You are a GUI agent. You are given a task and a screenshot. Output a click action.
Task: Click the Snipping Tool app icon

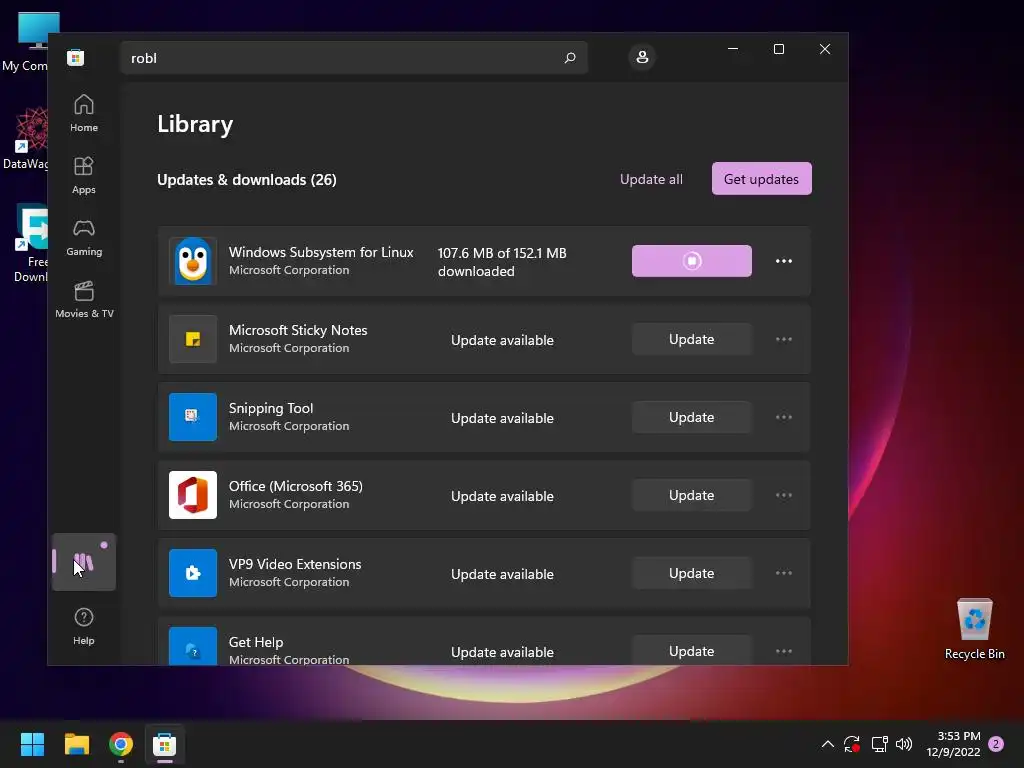[193, 417]
